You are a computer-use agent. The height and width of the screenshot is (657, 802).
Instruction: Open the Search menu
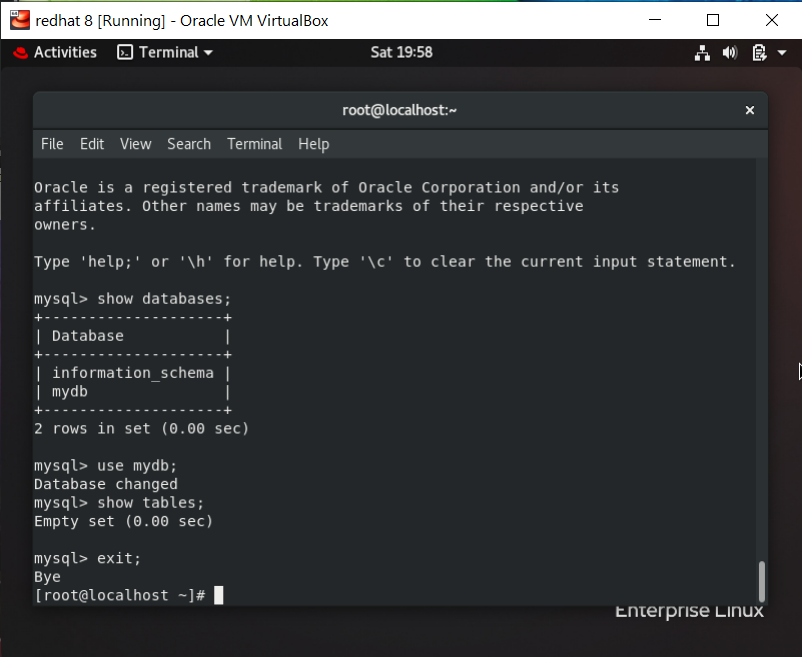(x=189, y=144)
